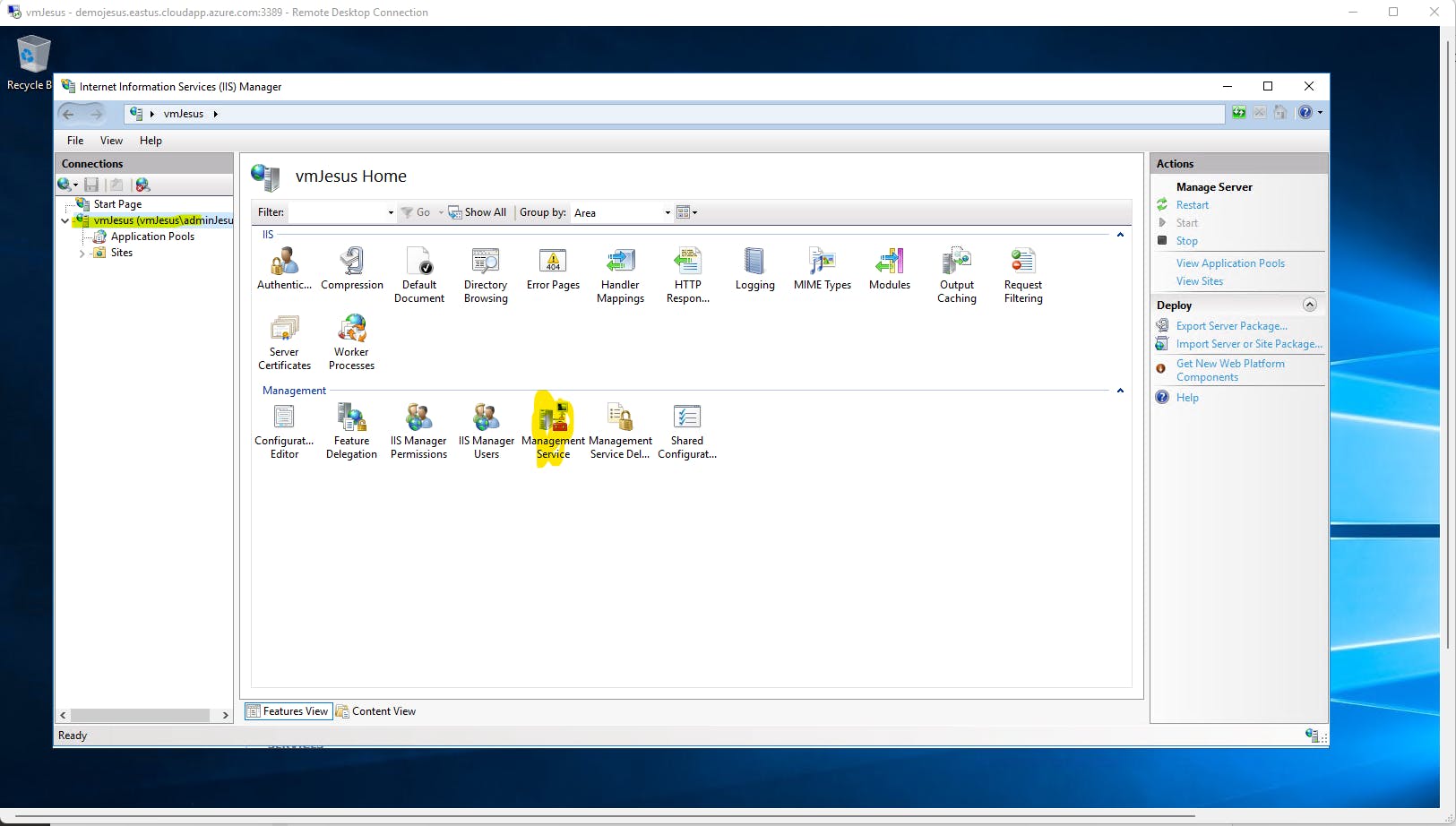Viewport: 1456px width, 826px height.
Task: Switch to Content View tab
Action: 376,711
